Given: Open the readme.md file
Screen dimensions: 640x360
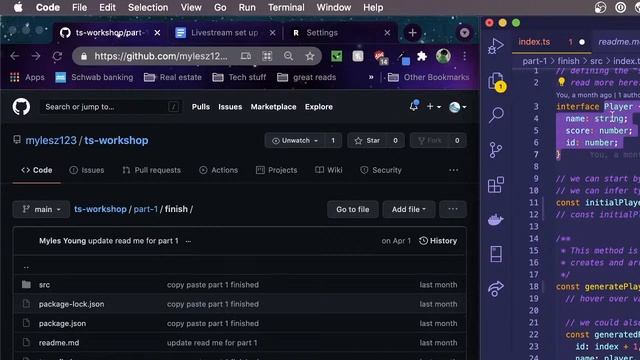Looking at the screenshot, I should click(59, 343).
